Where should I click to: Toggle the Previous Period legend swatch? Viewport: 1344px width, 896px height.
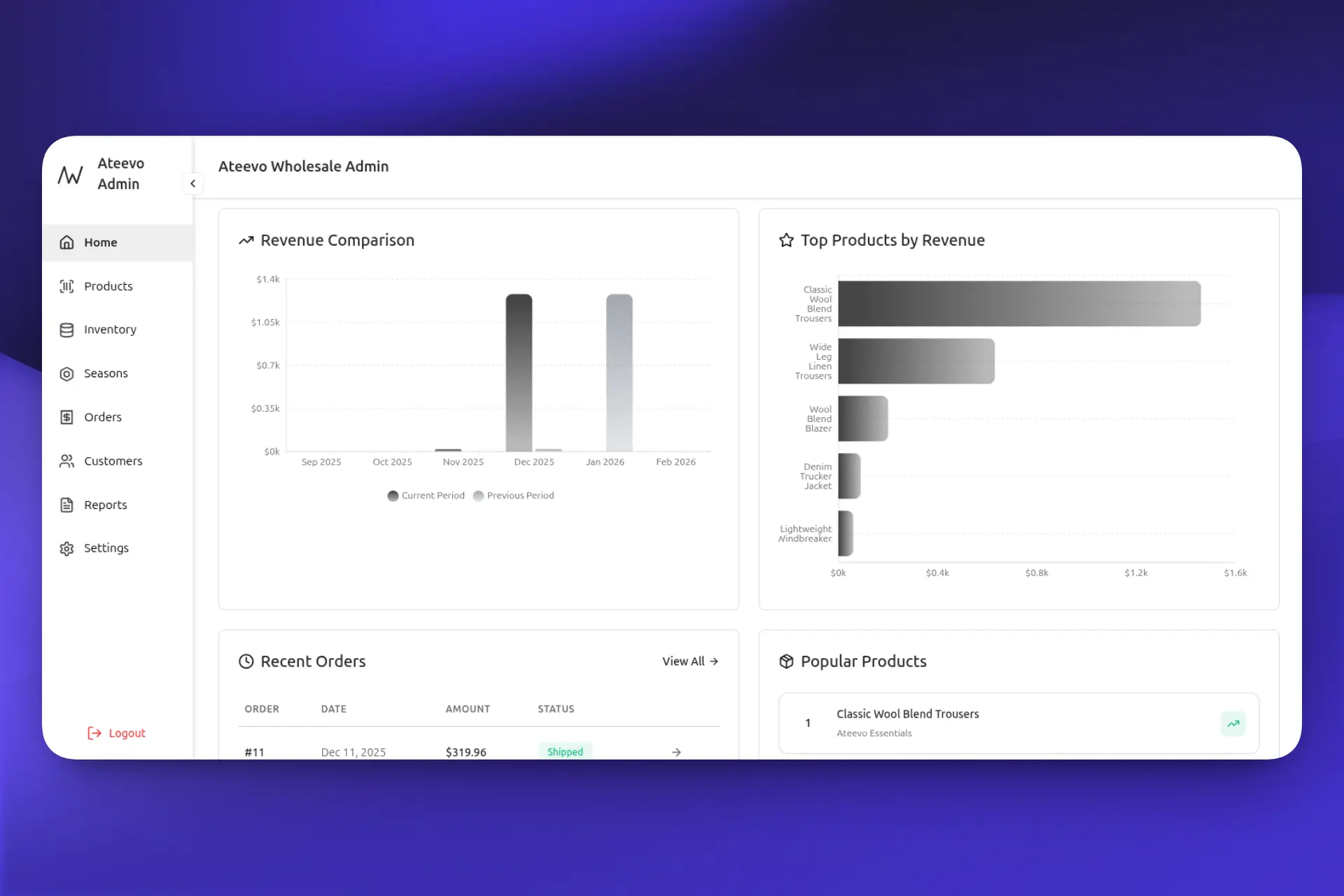[x=479, y=496]
